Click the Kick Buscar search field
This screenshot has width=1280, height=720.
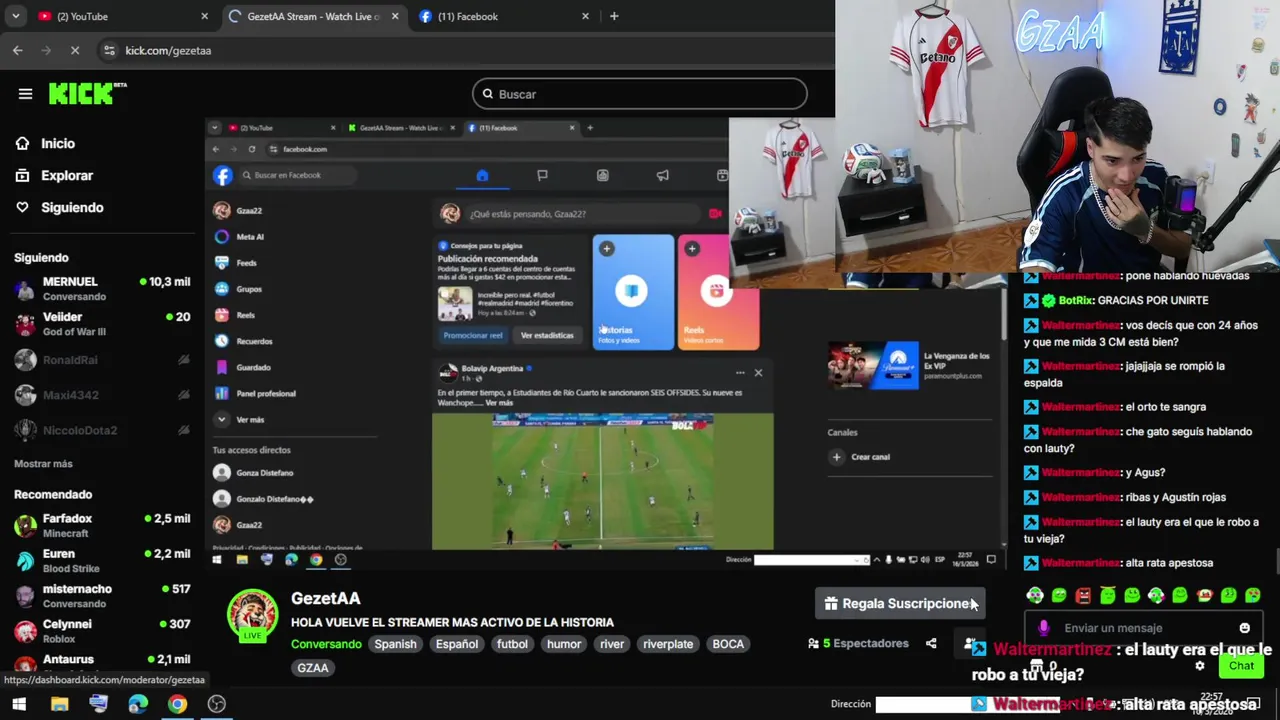(640, 94)
